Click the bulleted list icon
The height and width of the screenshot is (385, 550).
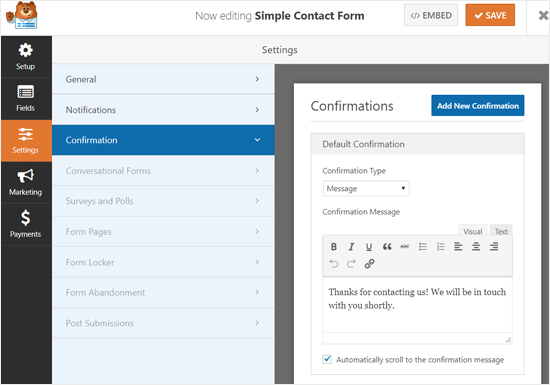(423, 247)
